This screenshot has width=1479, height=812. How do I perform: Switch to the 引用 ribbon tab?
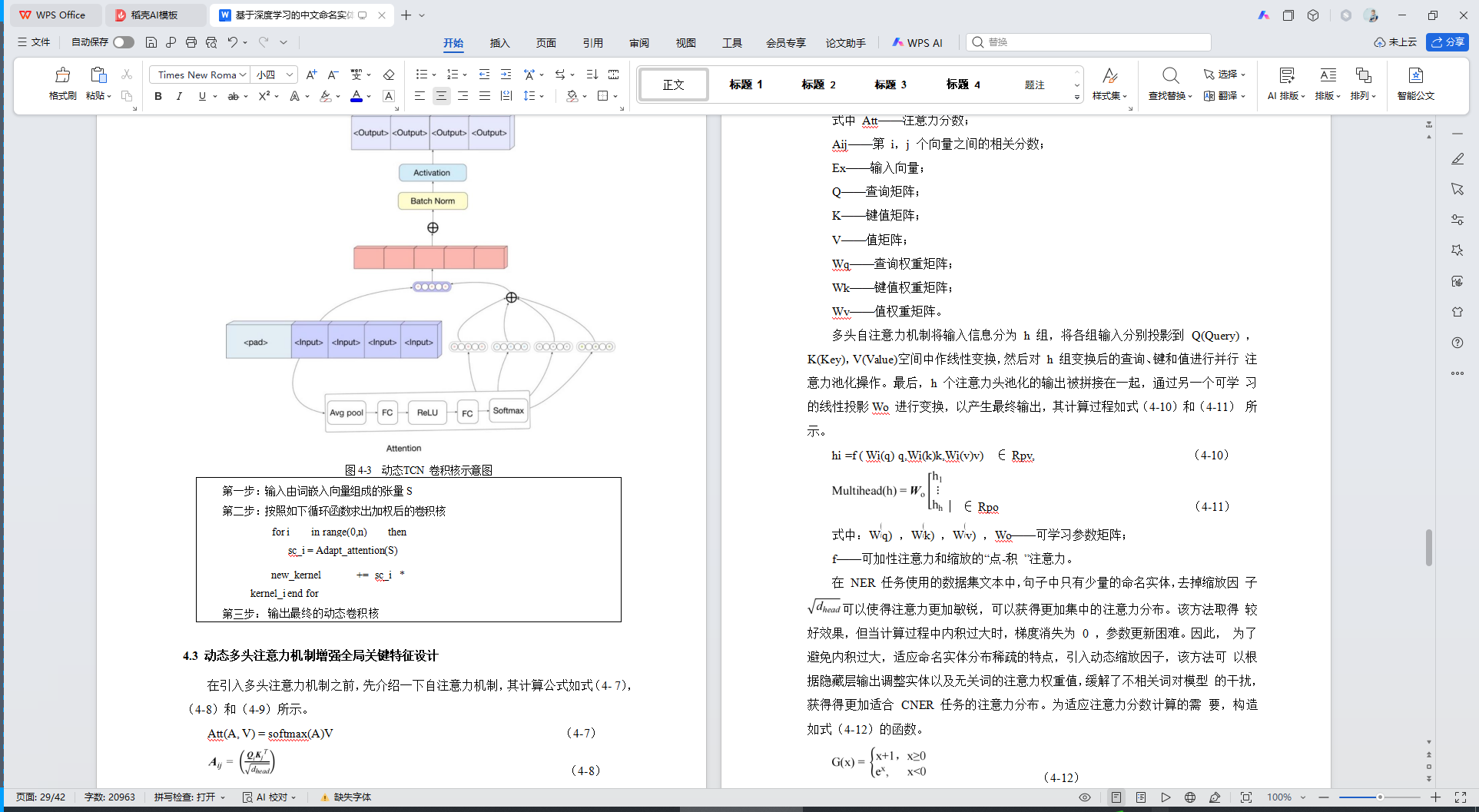click(x=593, y=43)
